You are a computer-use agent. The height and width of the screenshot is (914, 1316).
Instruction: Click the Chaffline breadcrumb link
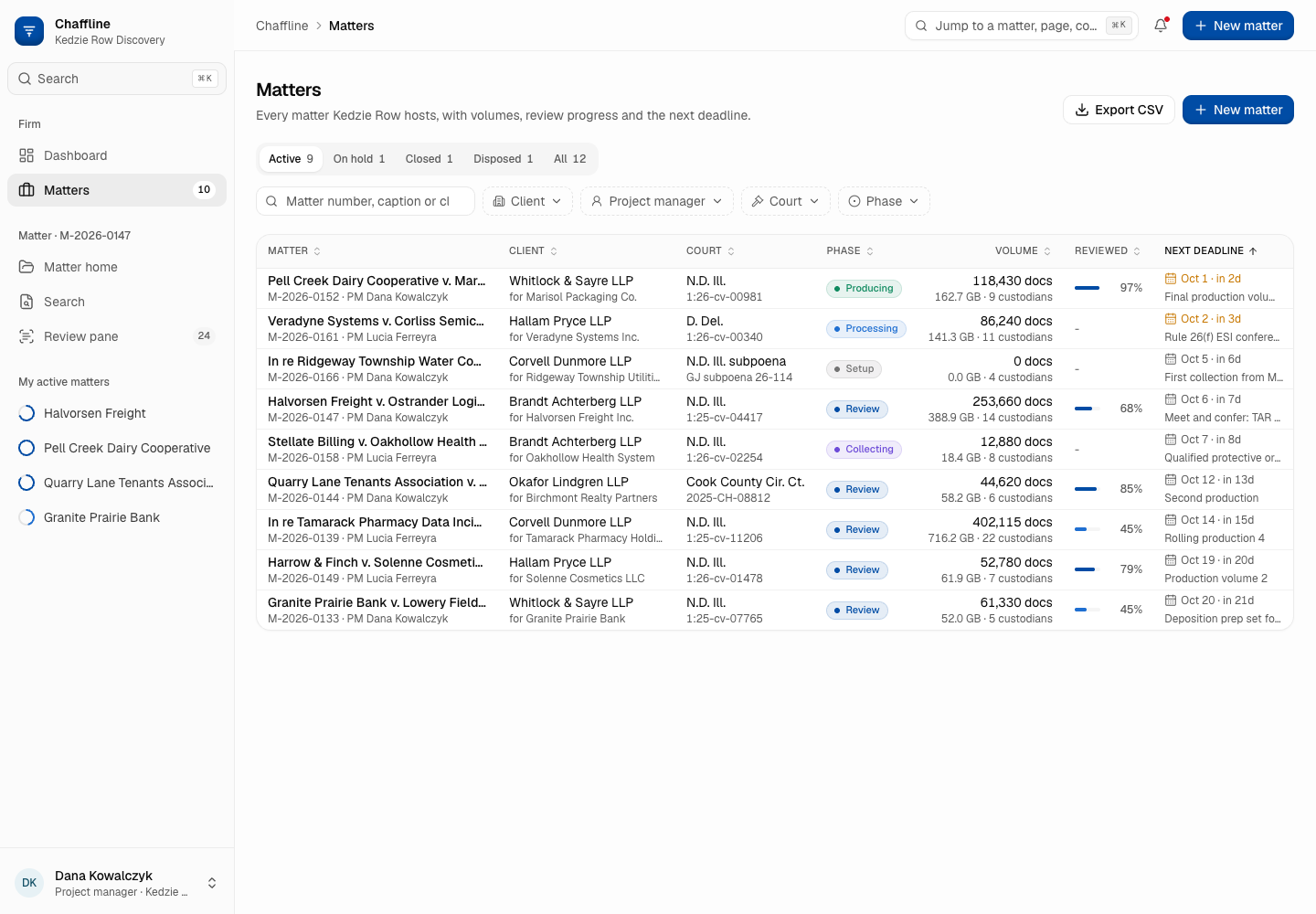(282, 26)
